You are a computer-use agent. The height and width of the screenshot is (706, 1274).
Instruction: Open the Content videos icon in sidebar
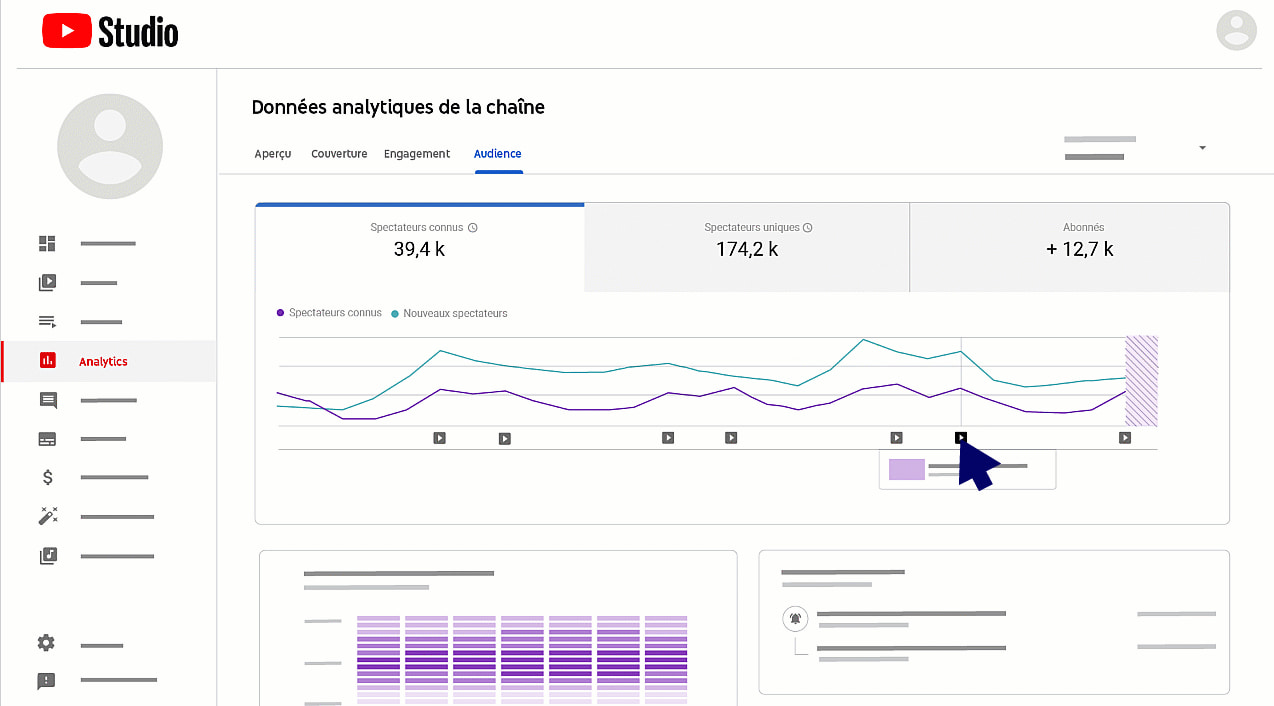(x=47, y=283)
